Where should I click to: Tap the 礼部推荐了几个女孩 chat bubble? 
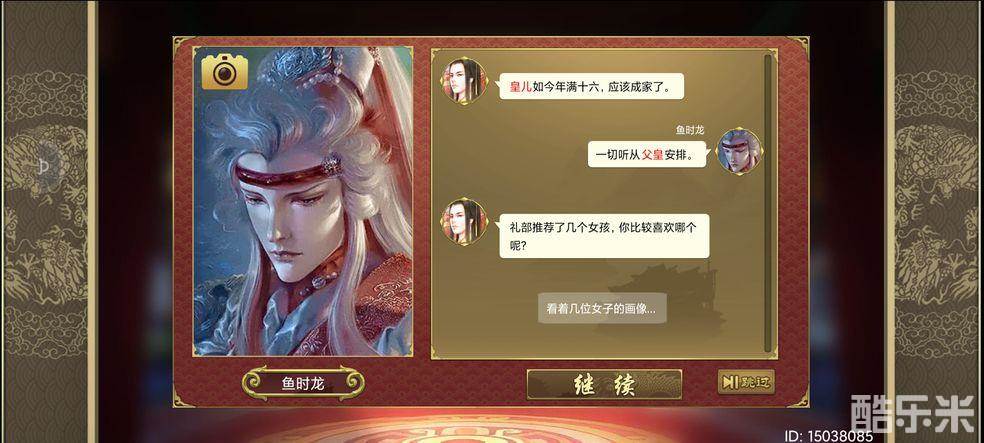pos(604,237)
